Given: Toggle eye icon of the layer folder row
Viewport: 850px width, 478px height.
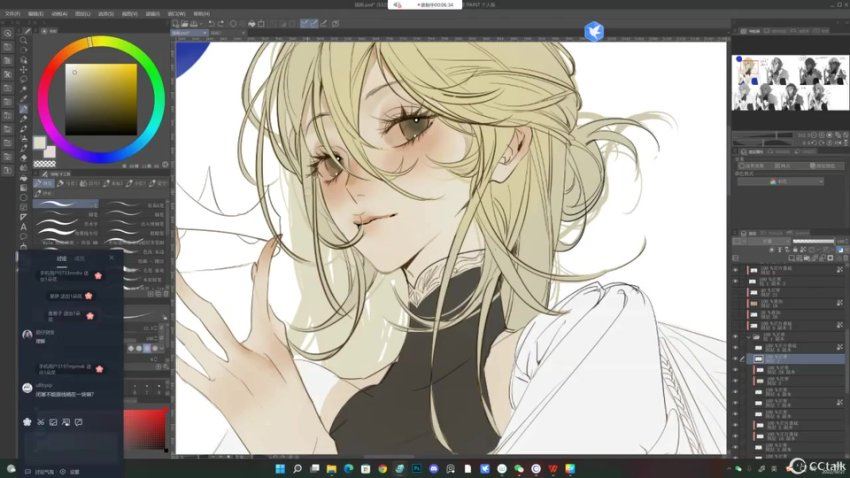Looking at the screenshot, I should [736, 337].
